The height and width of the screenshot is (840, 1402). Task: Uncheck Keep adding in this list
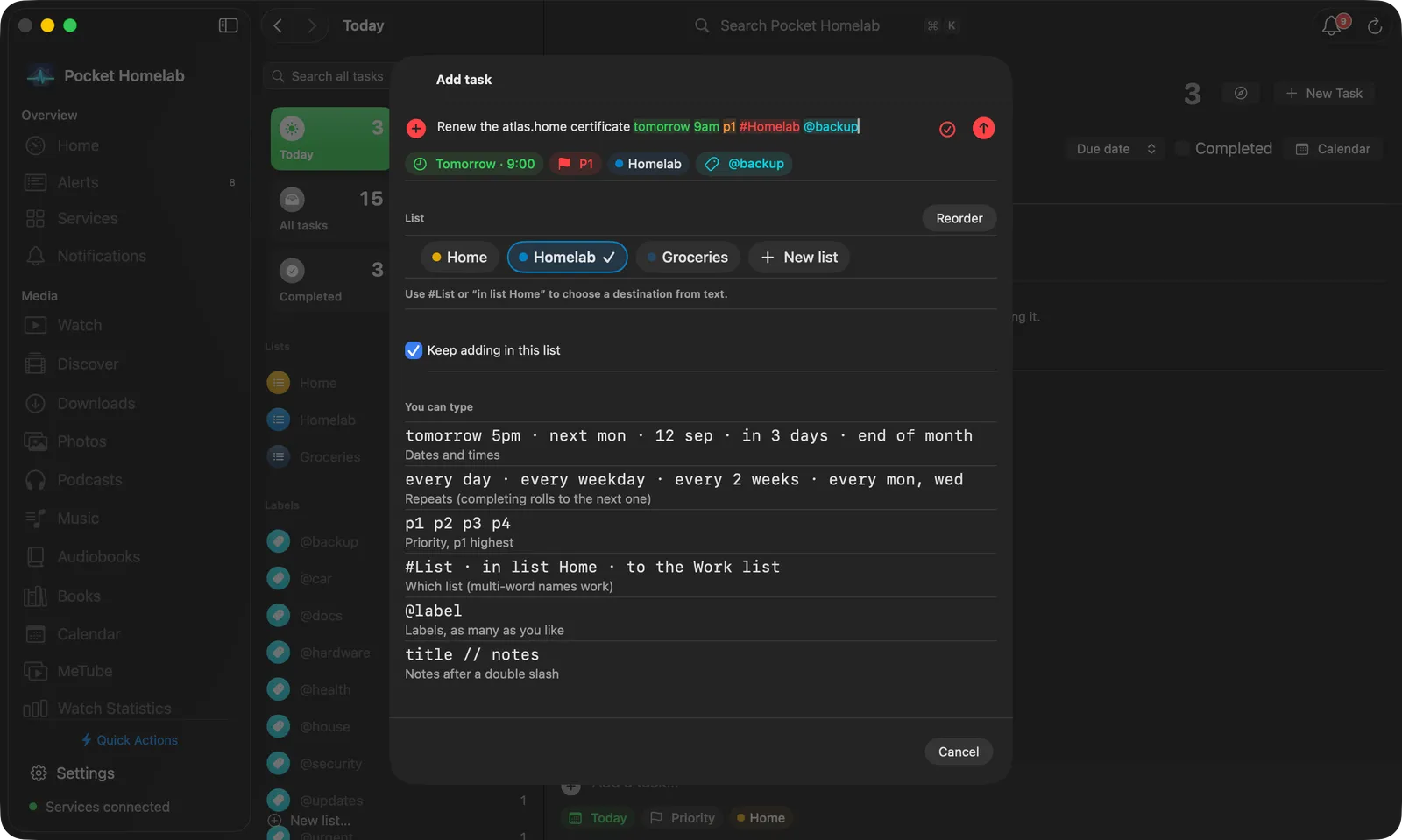point(414,350)
